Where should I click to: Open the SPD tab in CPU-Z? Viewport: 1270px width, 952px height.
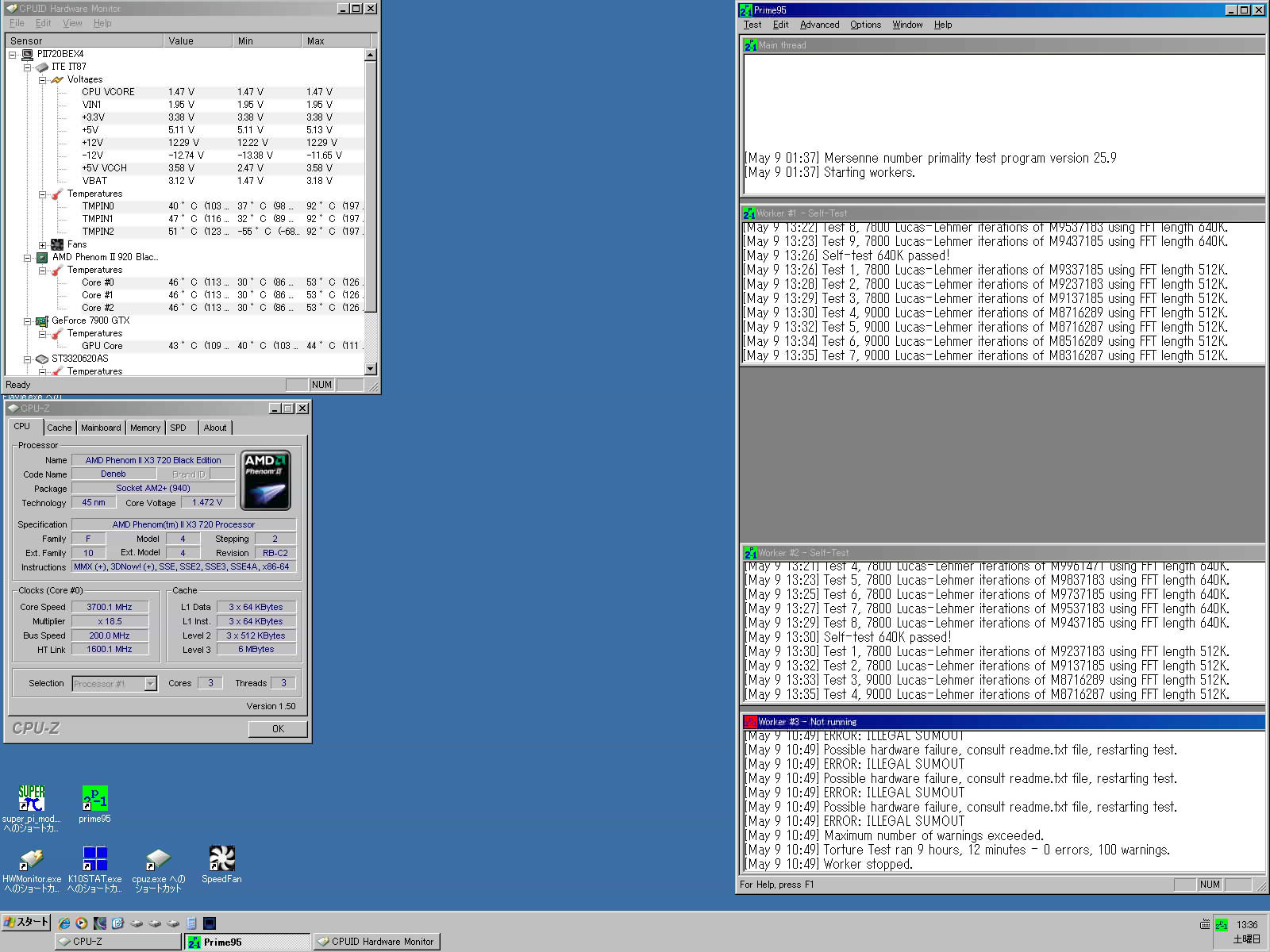click(x=179, y=428)
